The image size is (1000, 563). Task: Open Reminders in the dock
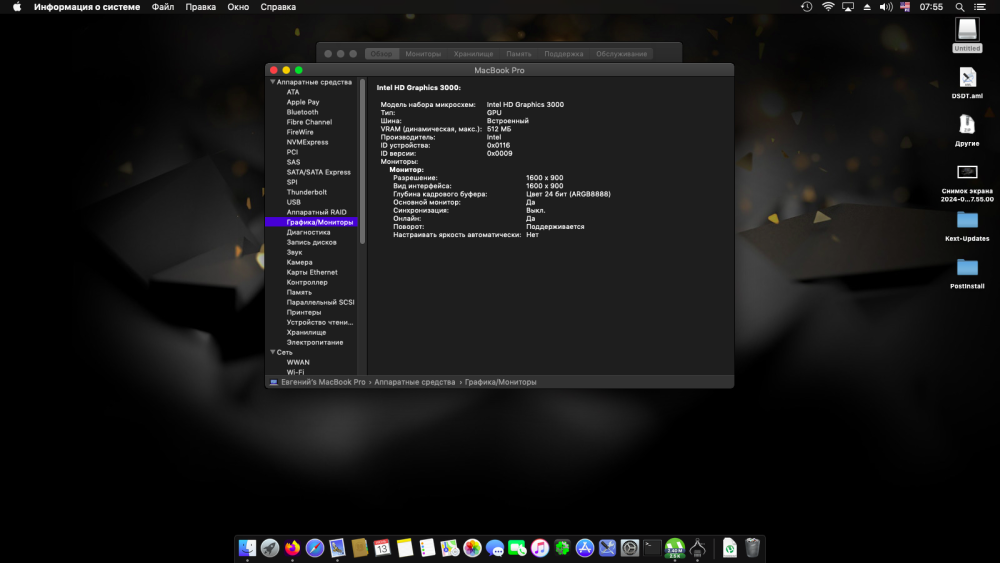427,548
